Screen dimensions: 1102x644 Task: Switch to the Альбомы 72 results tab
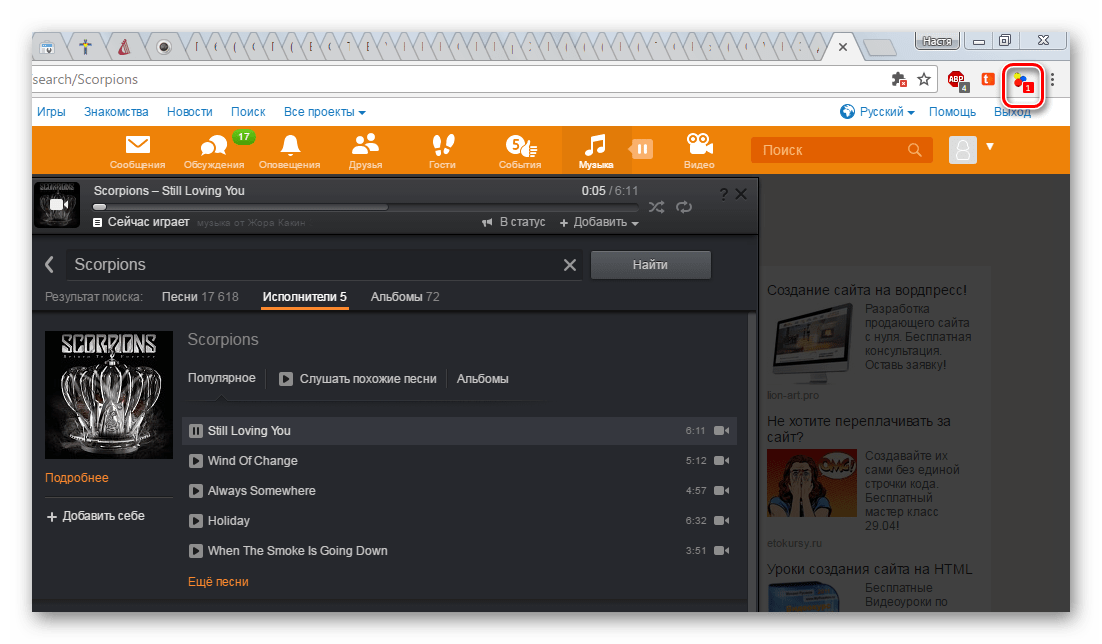tap(404, 297)
